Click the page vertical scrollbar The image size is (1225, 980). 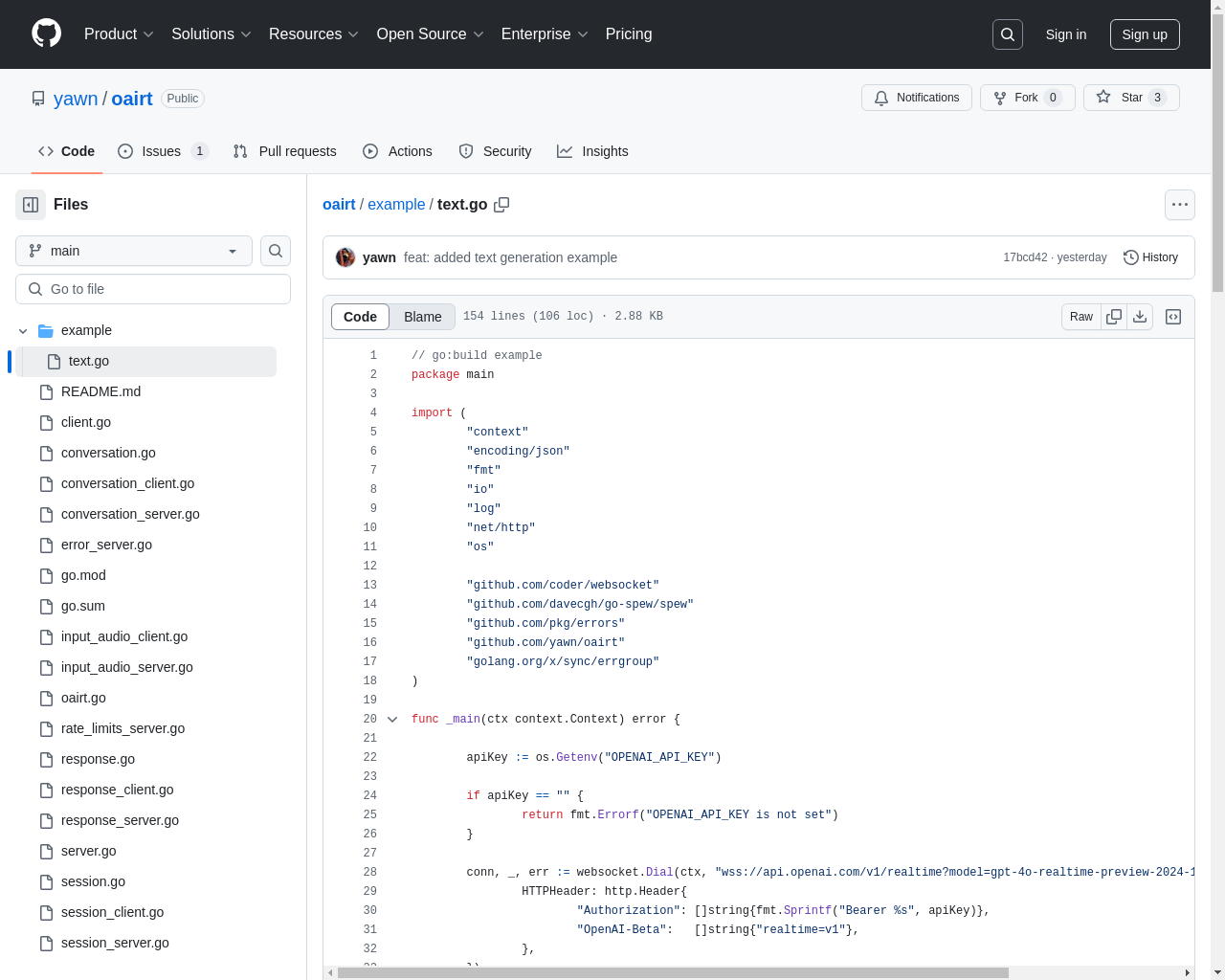(1217, 153)
